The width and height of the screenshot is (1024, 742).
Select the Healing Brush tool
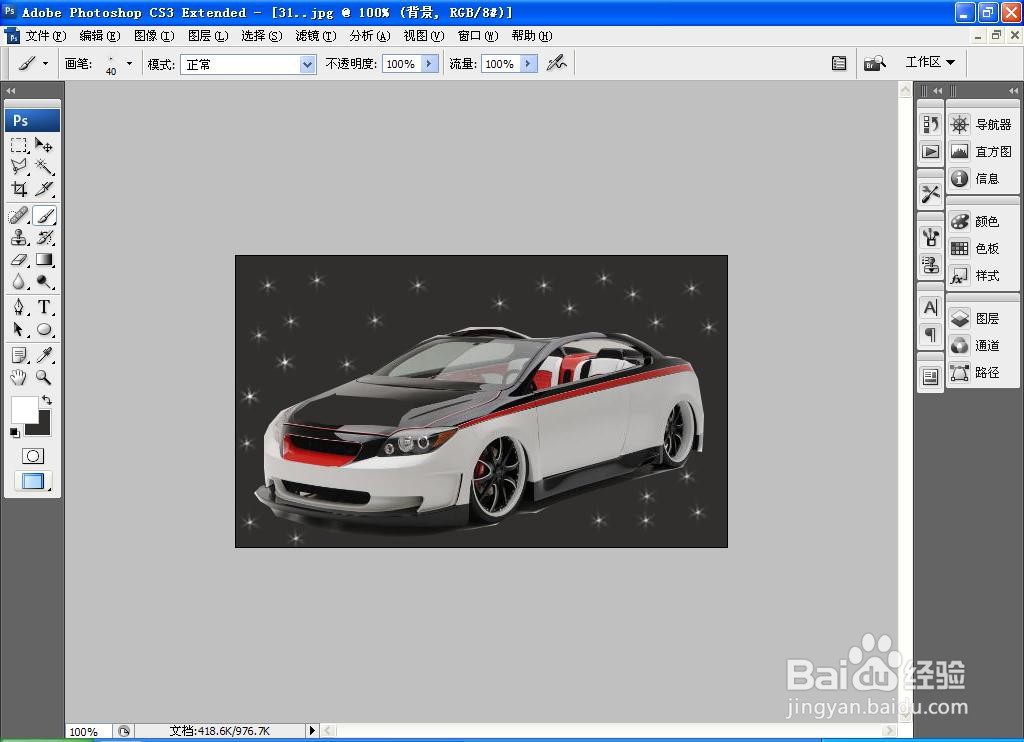pyautogui.click(x=19, y=215)
